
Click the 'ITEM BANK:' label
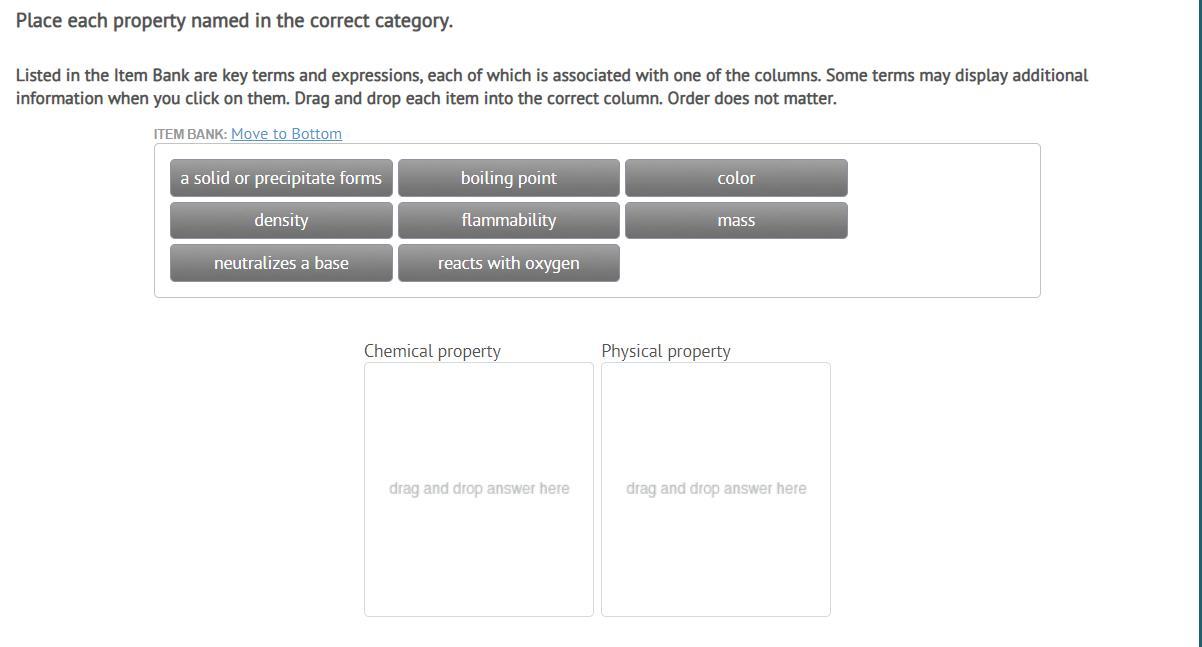[x=190, y=134]
